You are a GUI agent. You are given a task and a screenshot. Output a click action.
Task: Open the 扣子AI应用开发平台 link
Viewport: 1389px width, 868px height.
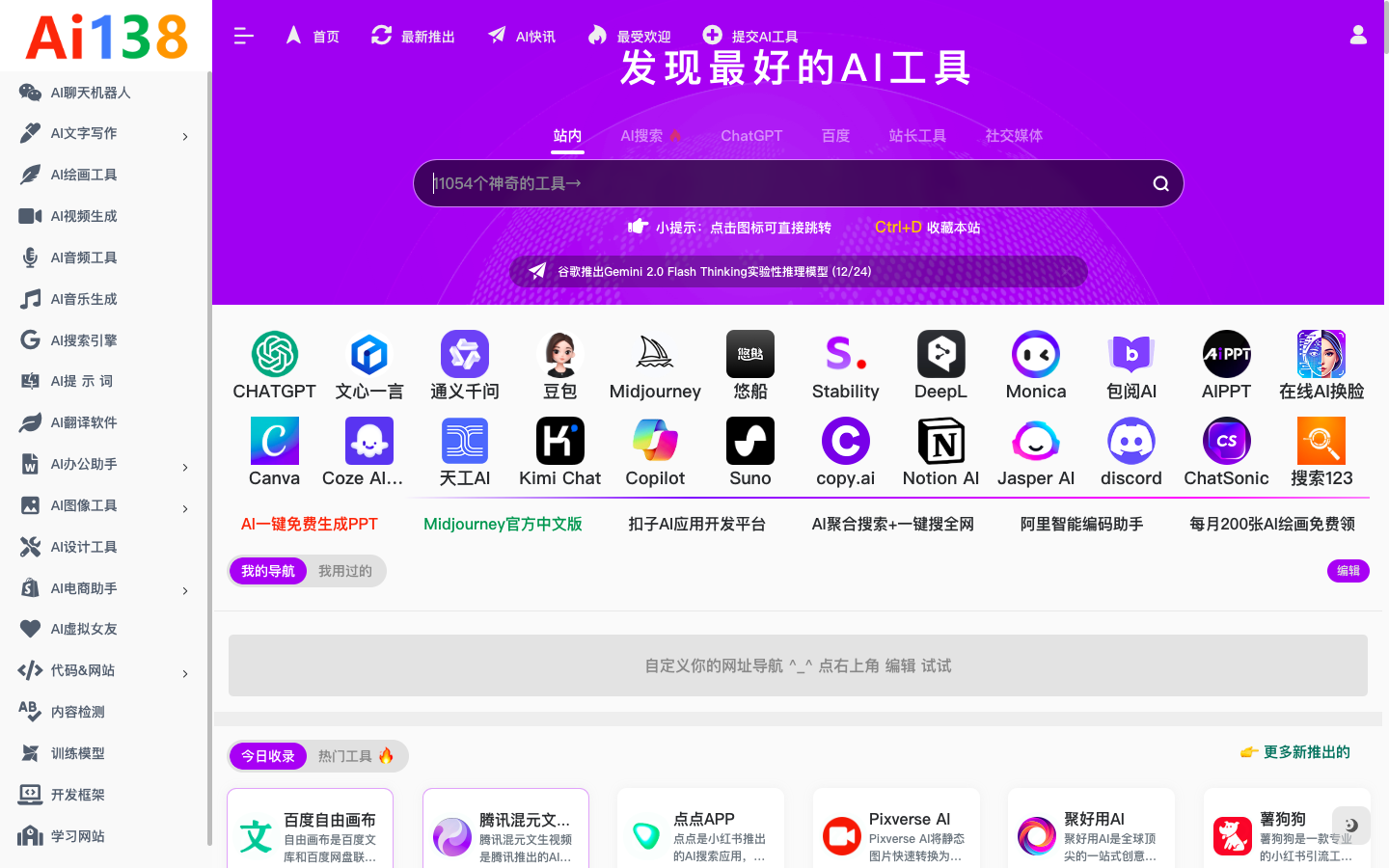tap(696, 524)
